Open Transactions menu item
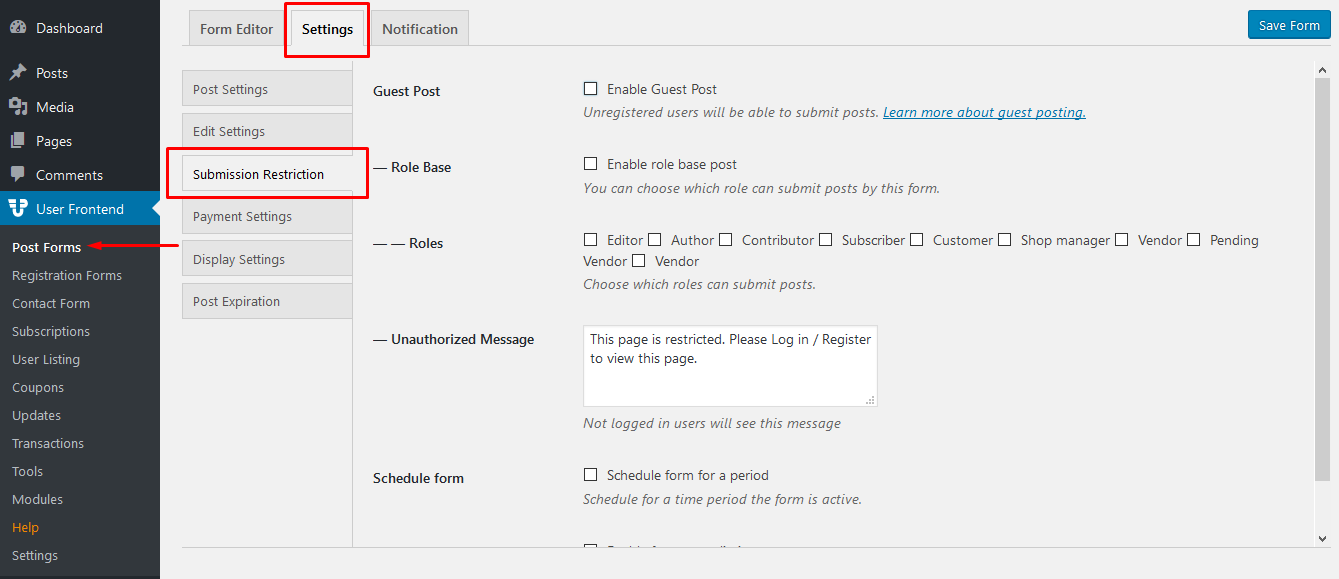The height and width of the screenshot is (579, 1339). coord(48,443)
